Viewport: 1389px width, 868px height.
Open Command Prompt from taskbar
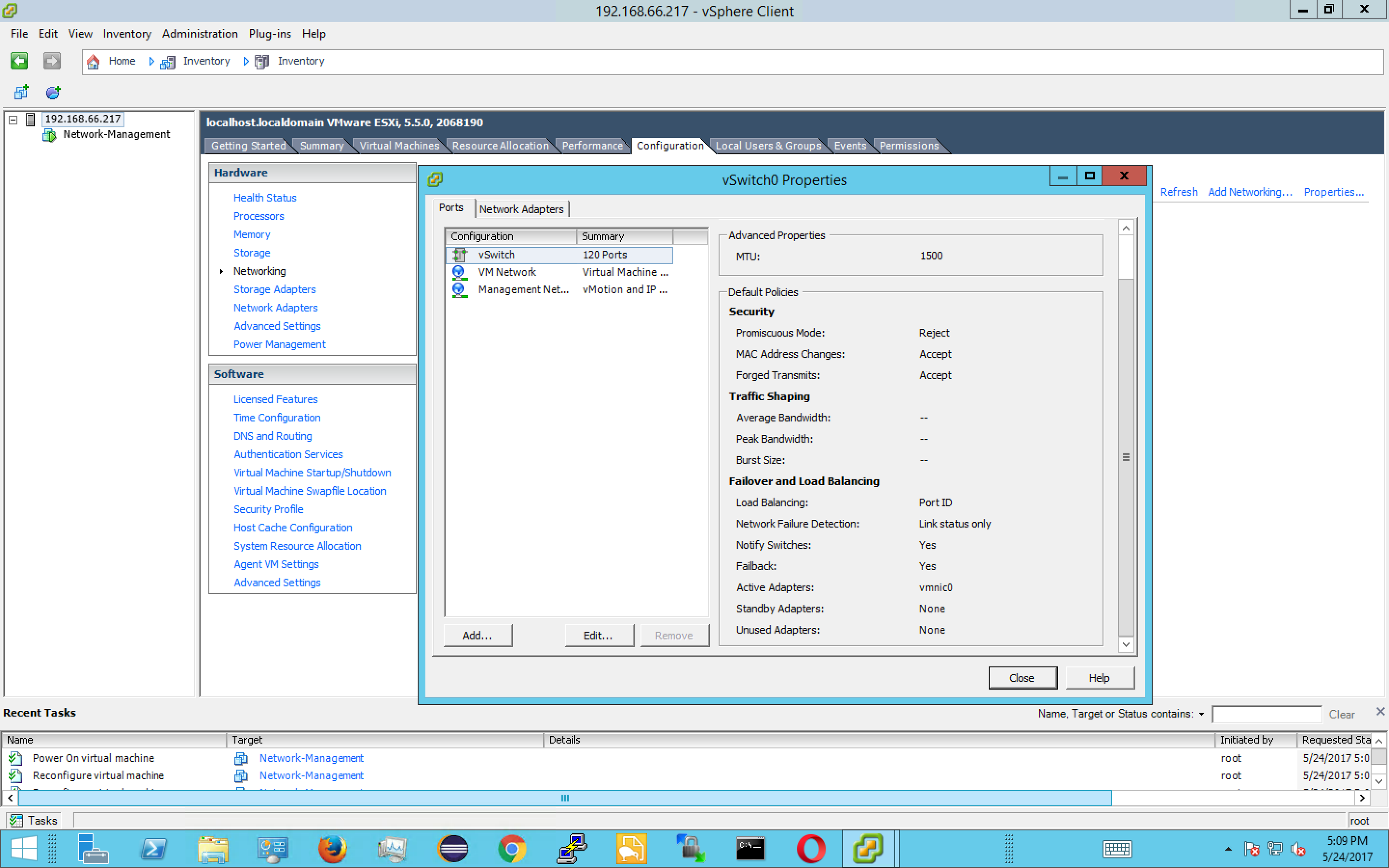coord(750,849)
